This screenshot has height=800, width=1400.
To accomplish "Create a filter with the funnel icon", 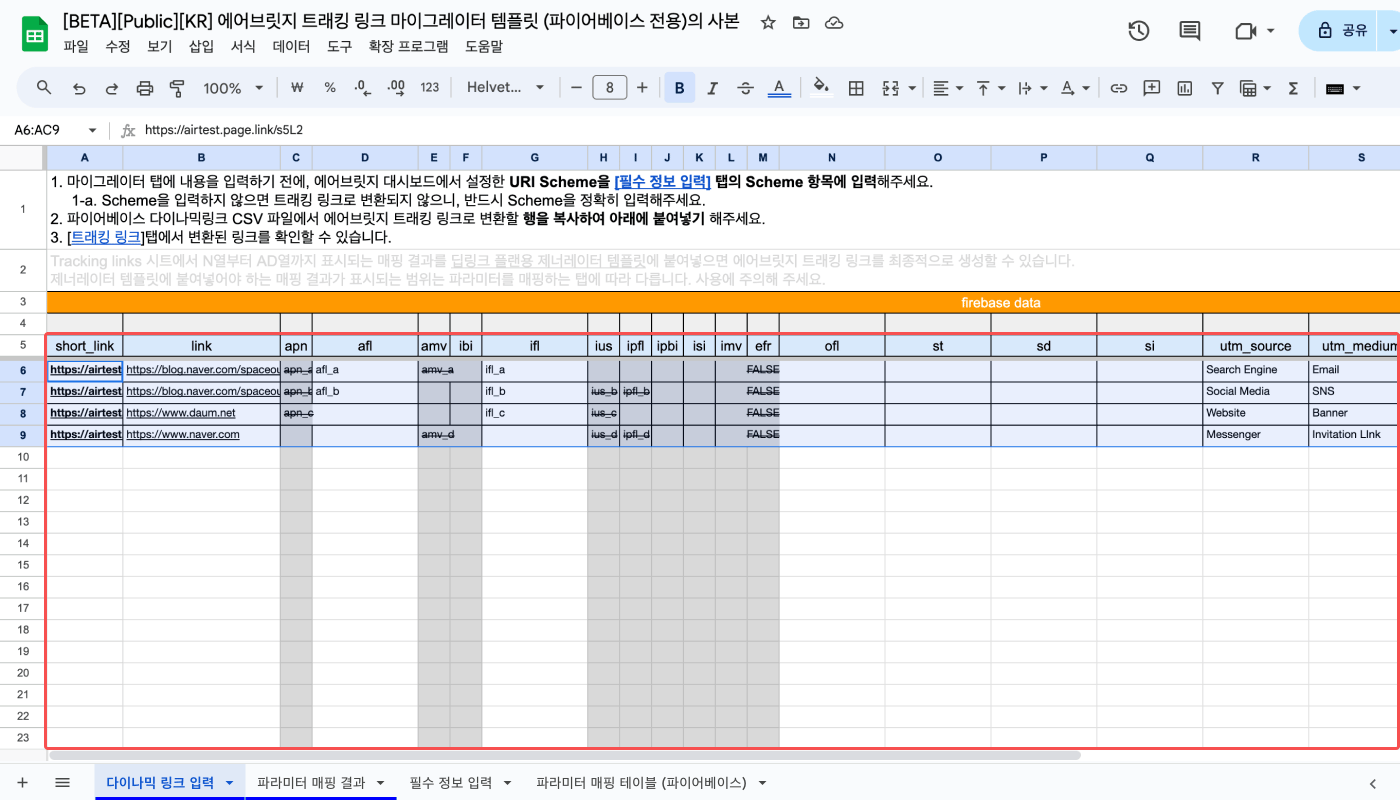I will tap(1218, 88).
